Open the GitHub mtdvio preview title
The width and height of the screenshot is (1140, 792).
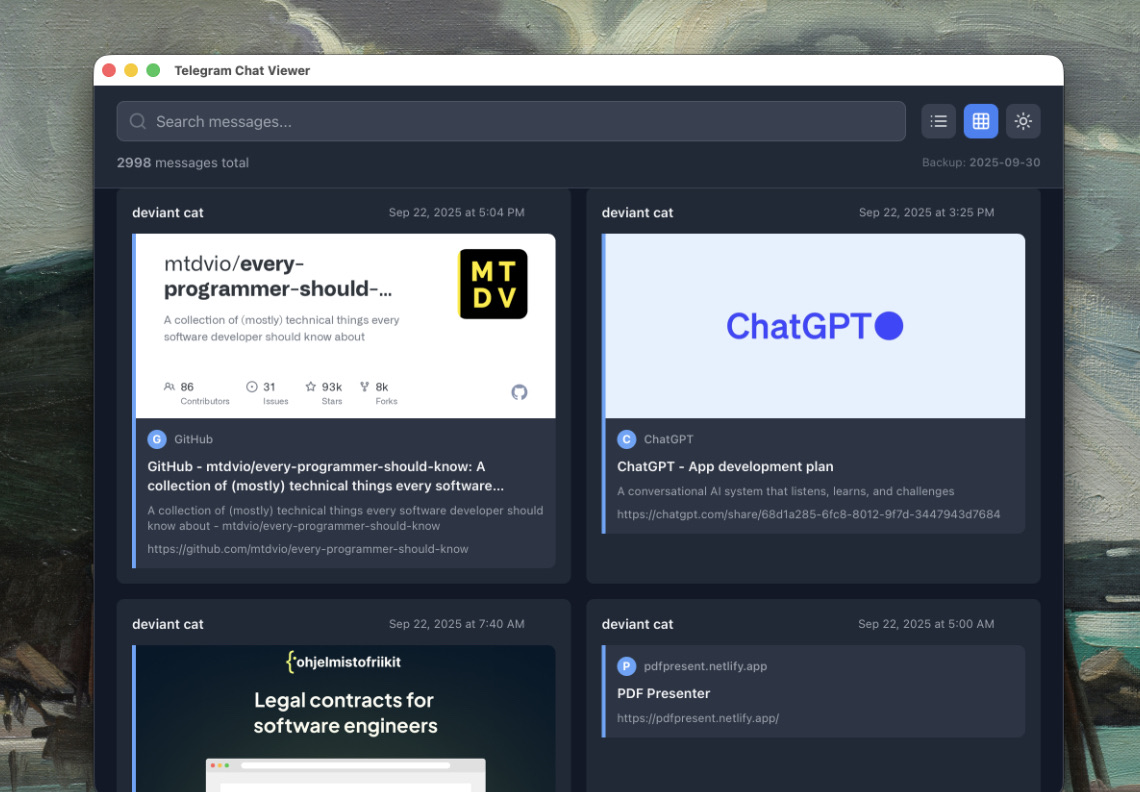point(326,476)
